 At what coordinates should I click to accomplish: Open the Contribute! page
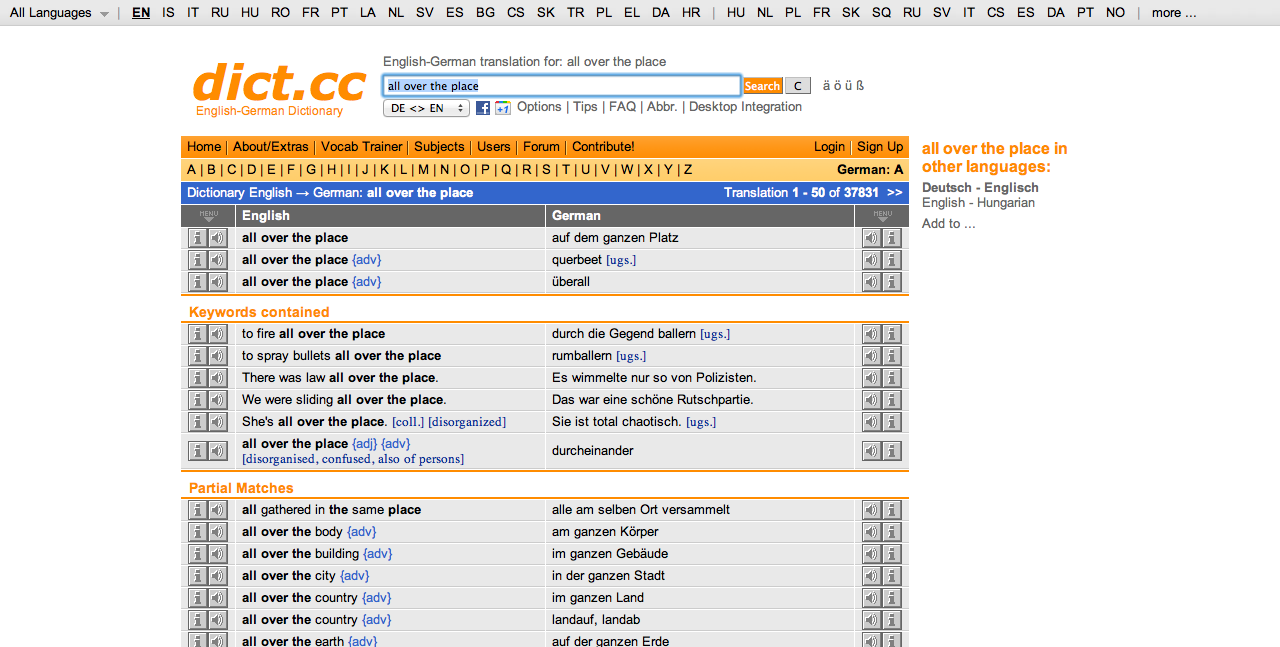603,147
